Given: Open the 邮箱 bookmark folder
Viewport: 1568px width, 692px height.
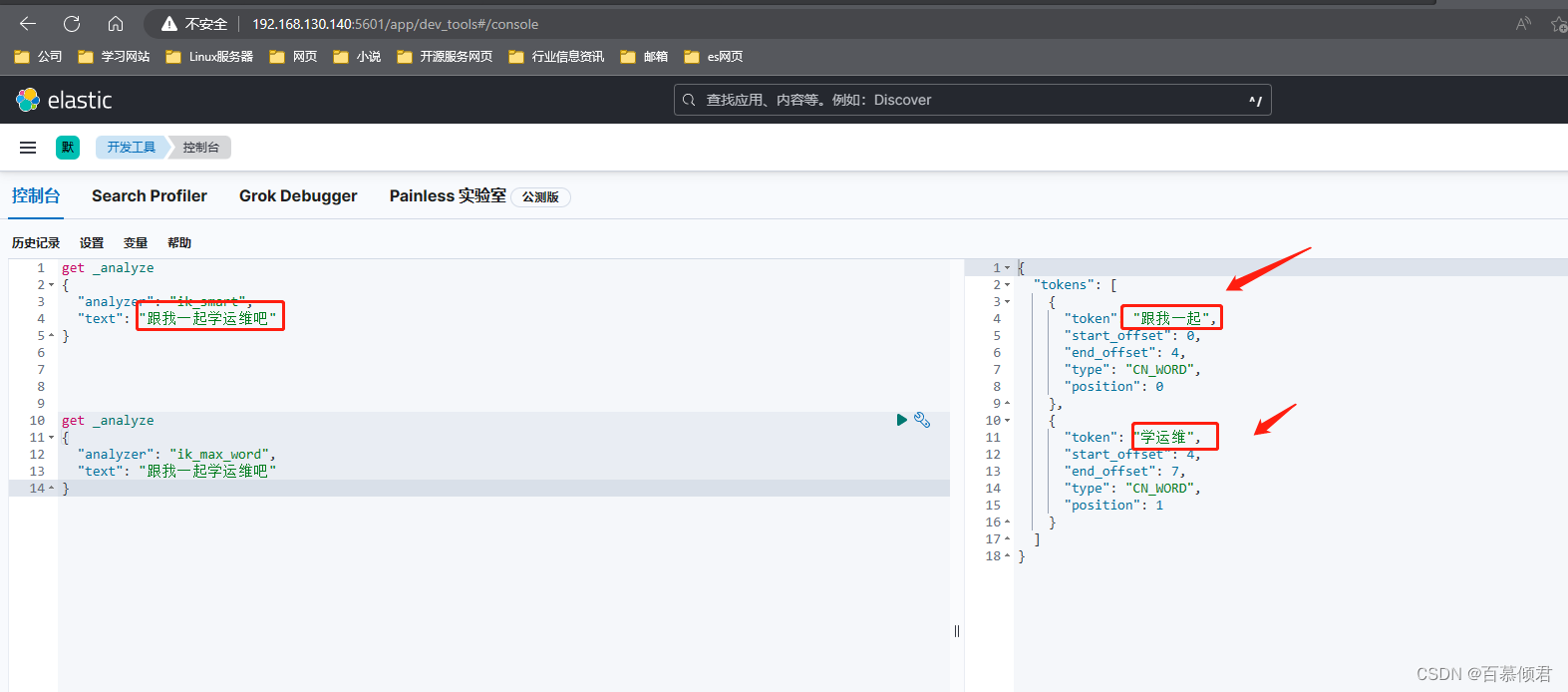Looking at the screenshot, I should point(644,57).
